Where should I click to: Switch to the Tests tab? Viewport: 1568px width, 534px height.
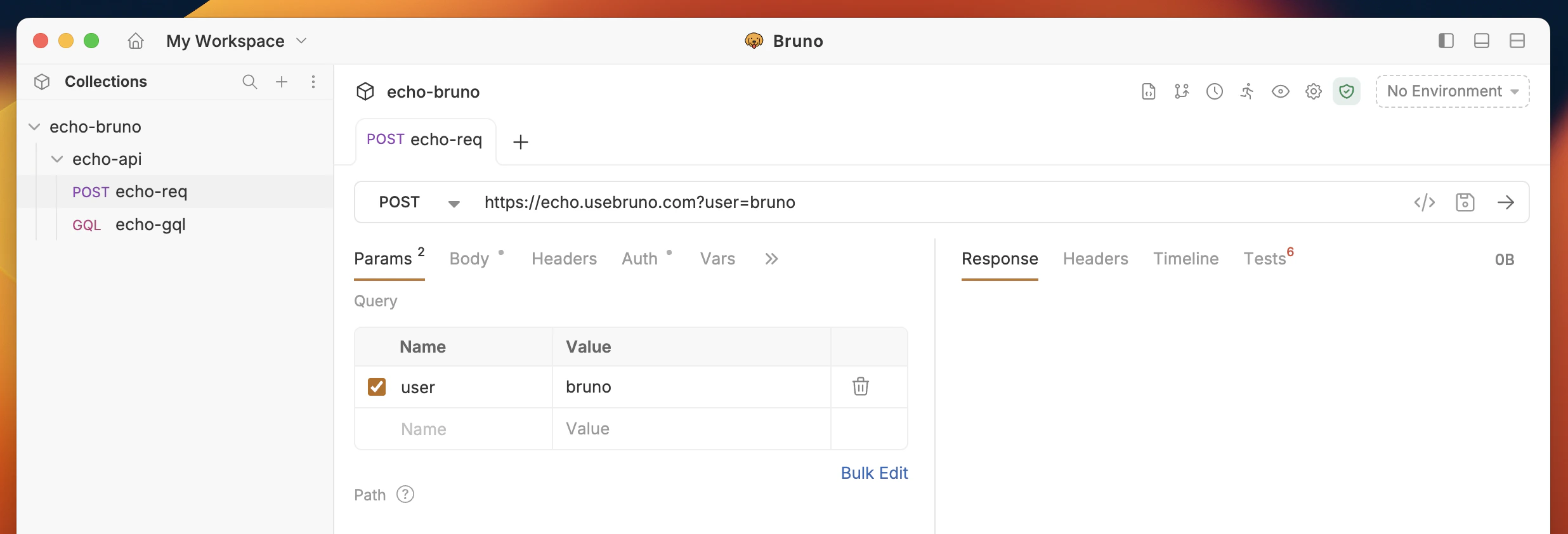1268,258
